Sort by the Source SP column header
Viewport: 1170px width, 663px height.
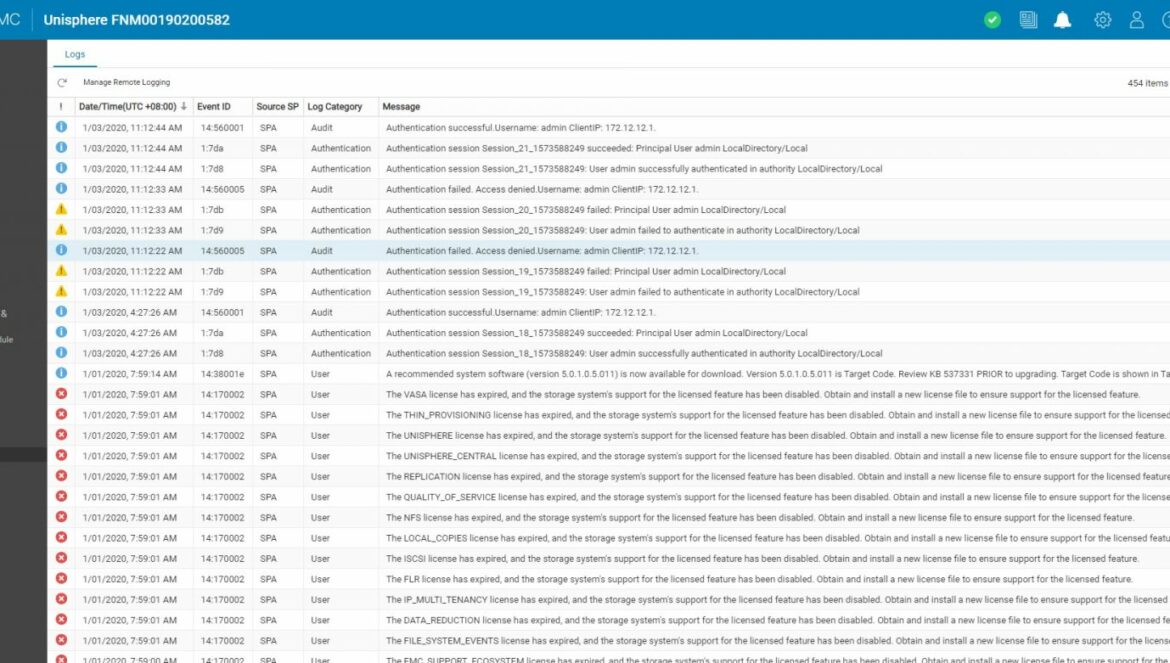277,107
